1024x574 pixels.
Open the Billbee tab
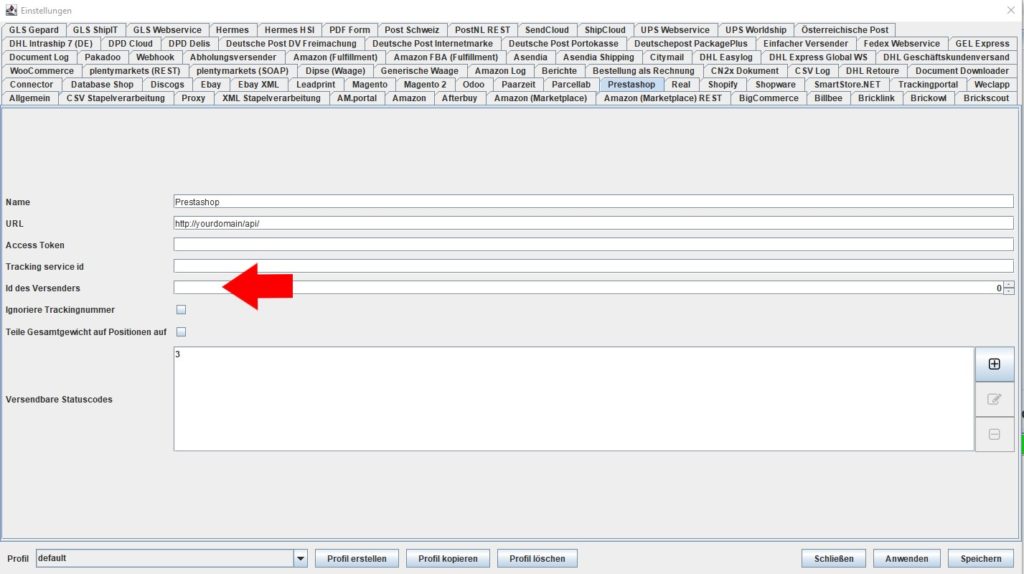[828, 98]
